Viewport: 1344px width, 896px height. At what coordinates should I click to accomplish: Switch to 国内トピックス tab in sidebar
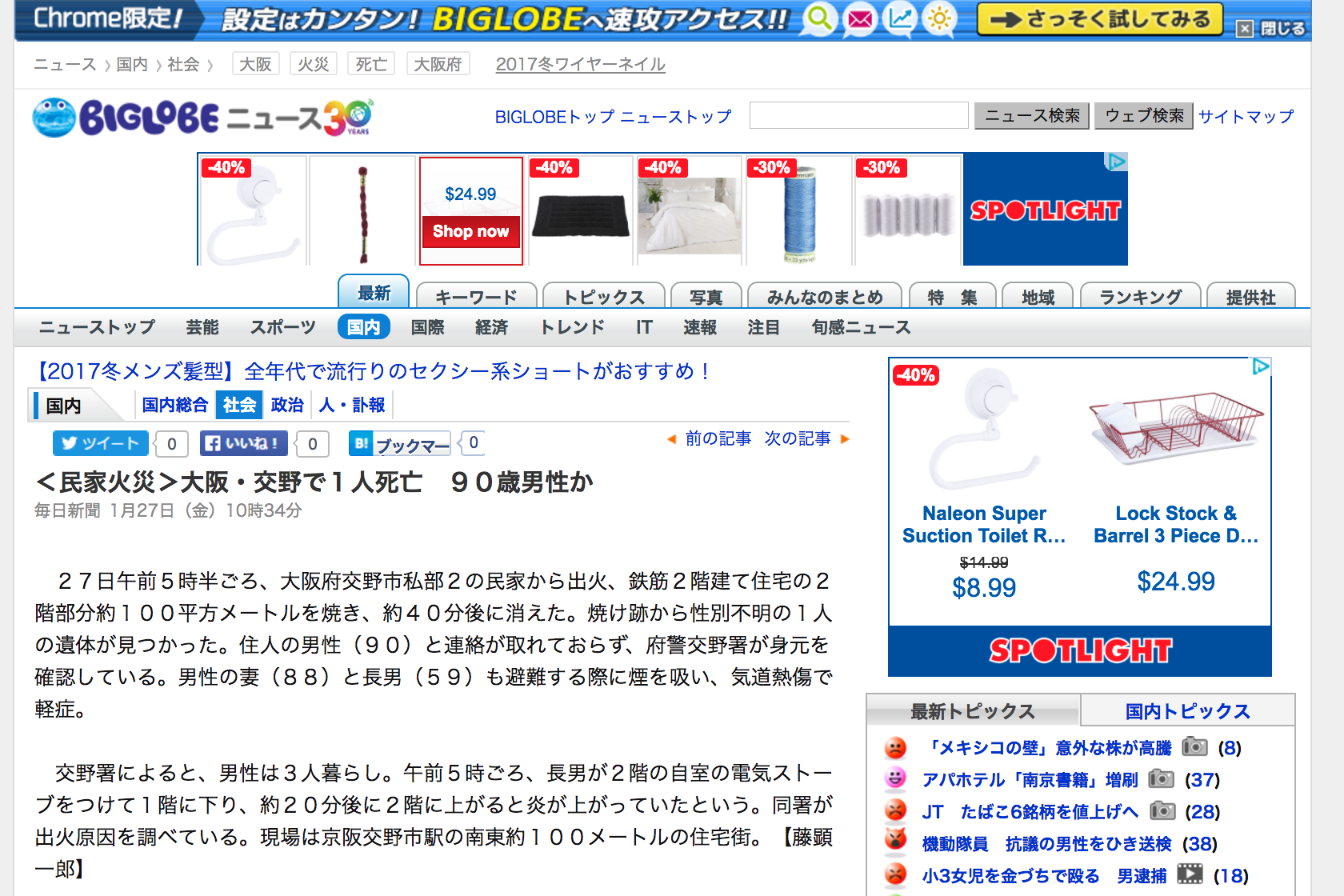[1187, 710]
